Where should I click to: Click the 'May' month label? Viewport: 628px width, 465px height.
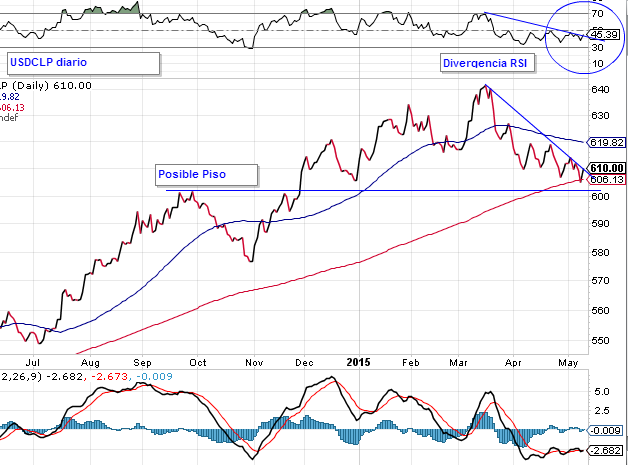(x=568, y=363)
